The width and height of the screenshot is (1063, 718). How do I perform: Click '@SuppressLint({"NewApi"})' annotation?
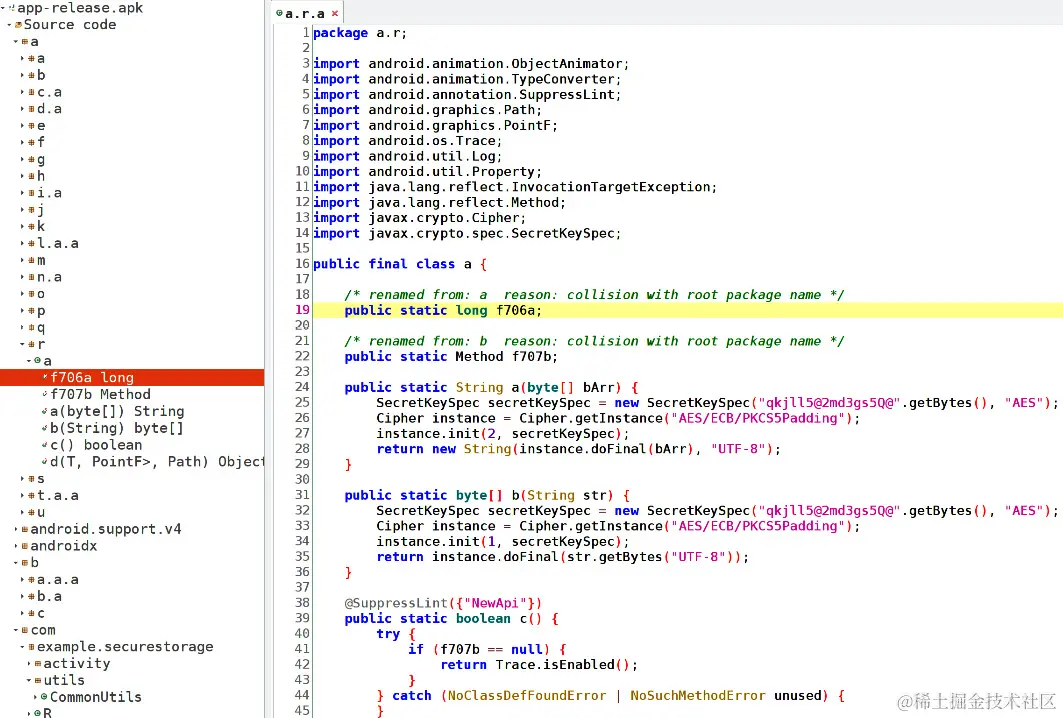pyautogui.click(x=443, y=603)
